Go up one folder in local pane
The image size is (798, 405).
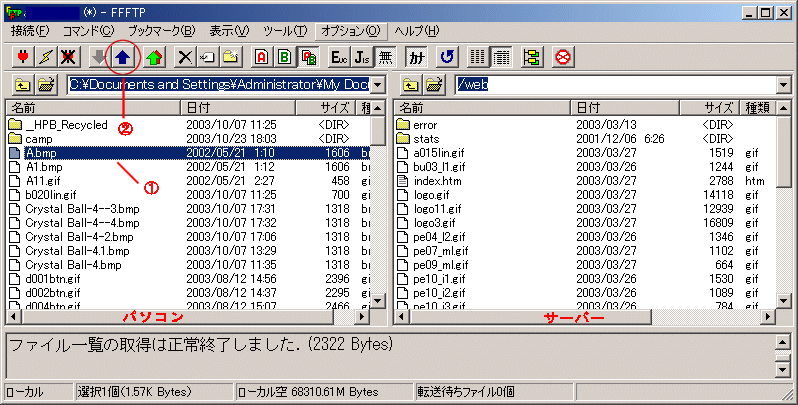pyautogui.click(x=23, y=85)
